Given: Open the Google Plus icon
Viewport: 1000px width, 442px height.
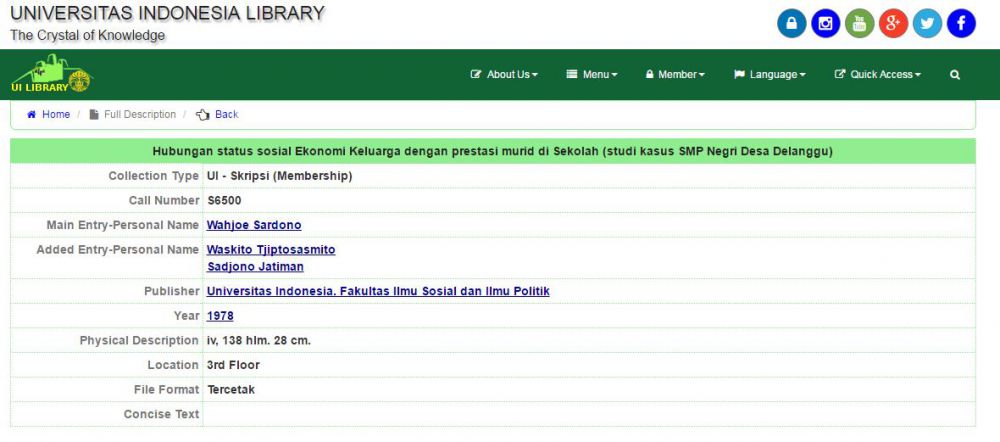Looking at the screenshot, I should (893, 24).
